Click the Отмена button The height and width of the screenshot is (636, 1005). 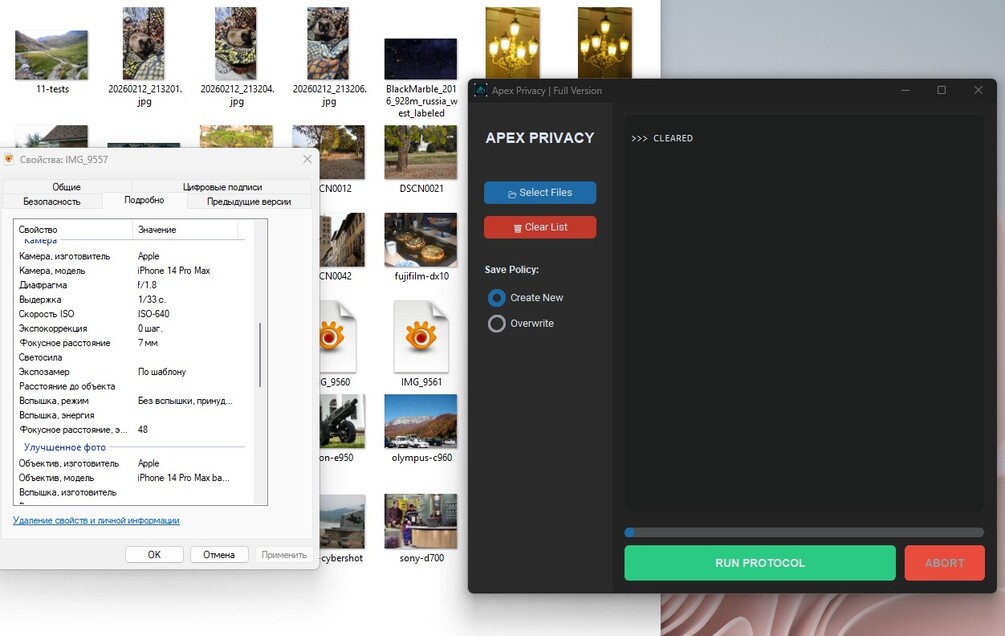[219, 555]
